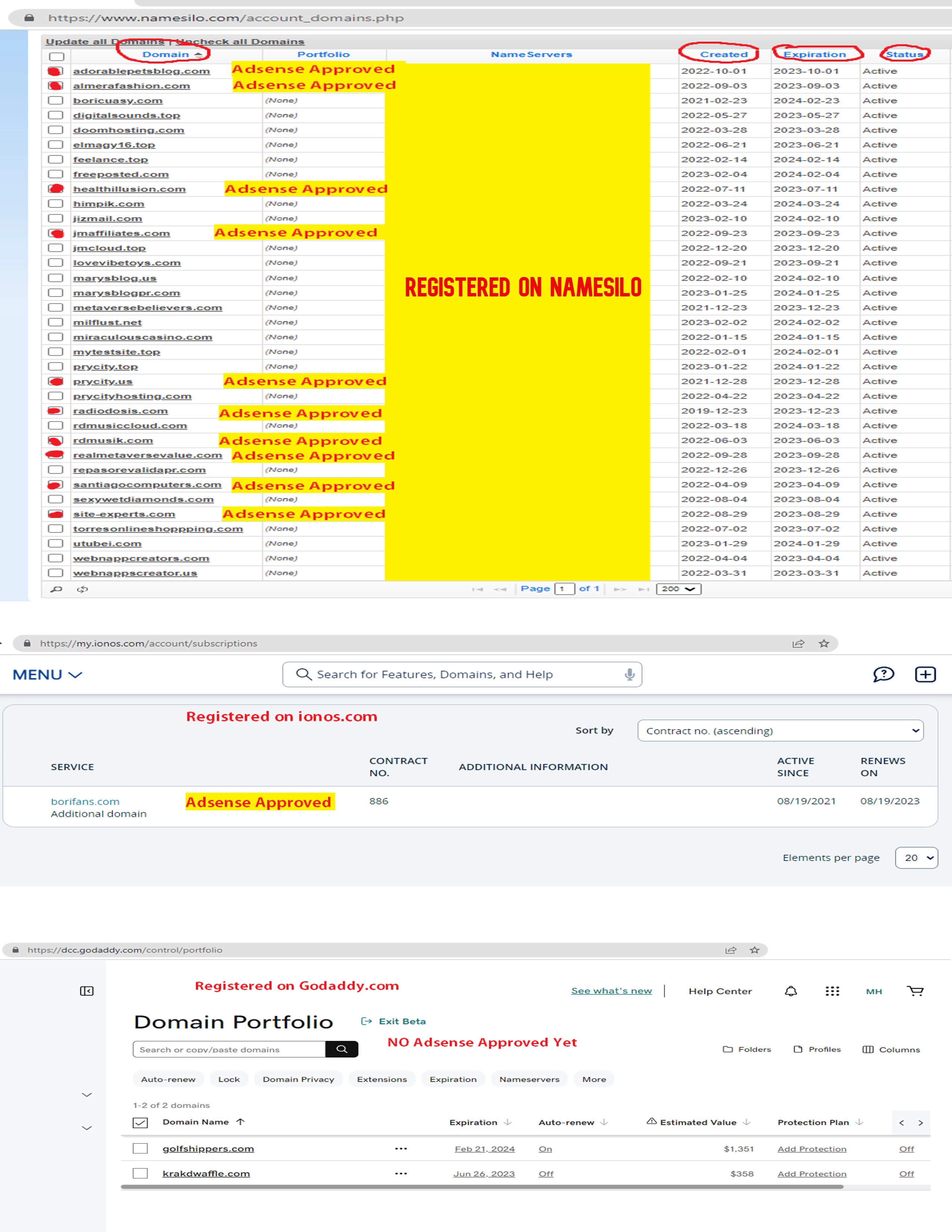Go to previous page in NameSilo pager

tap(500, 589)
